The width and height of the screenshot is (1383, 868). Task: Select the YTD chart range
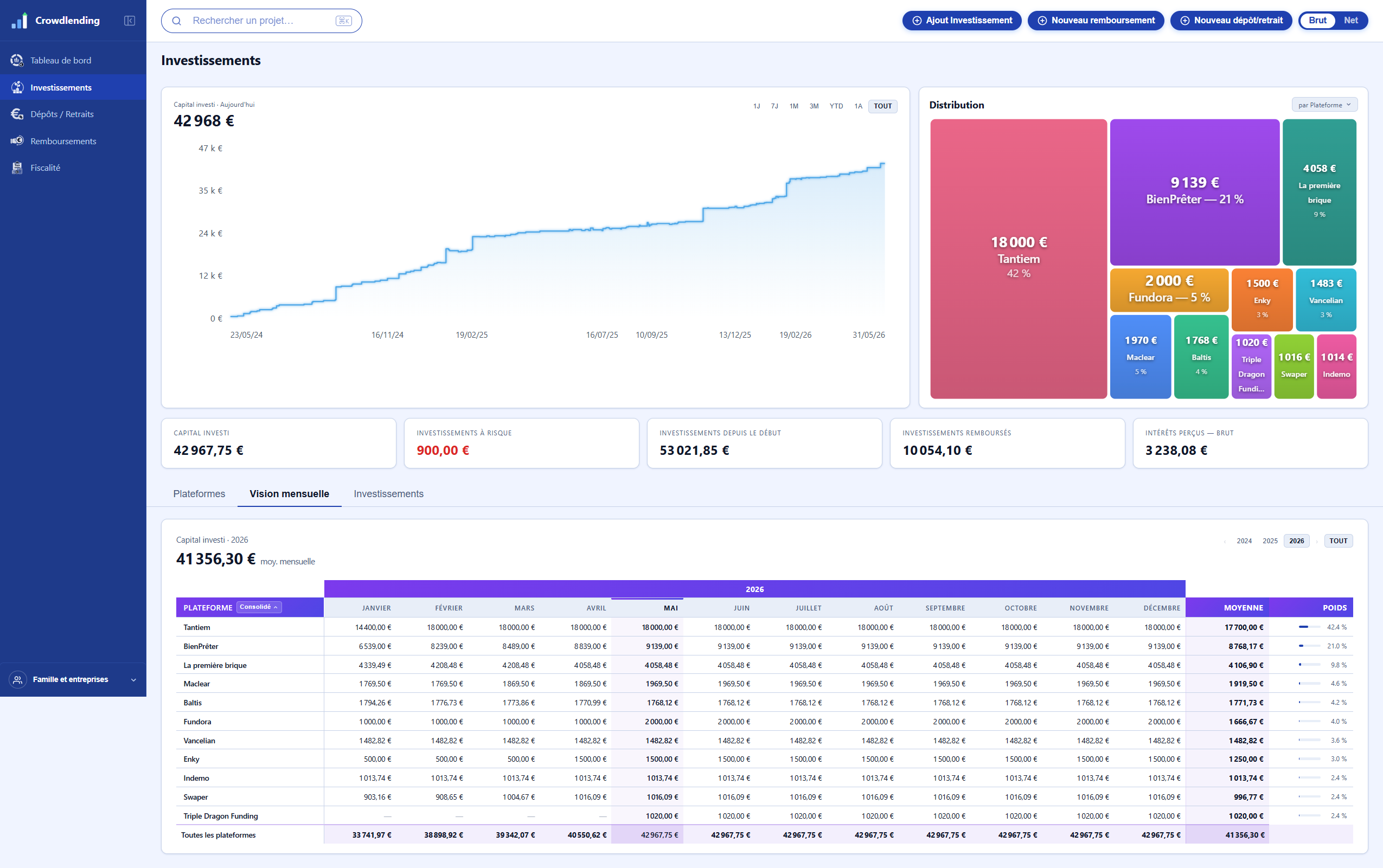(x=836, y=106)
